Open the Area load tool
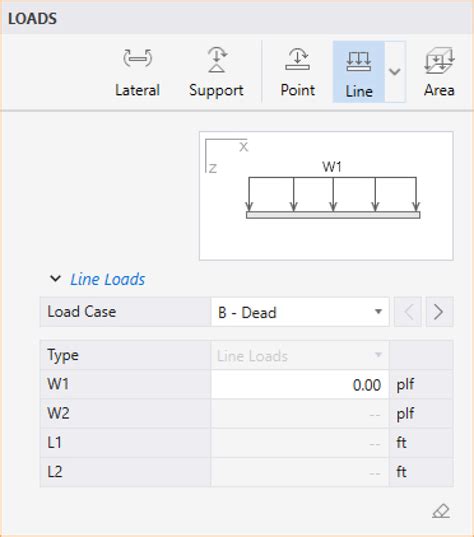Viewport: 474px width, 537px height. (x=439, y=72)
